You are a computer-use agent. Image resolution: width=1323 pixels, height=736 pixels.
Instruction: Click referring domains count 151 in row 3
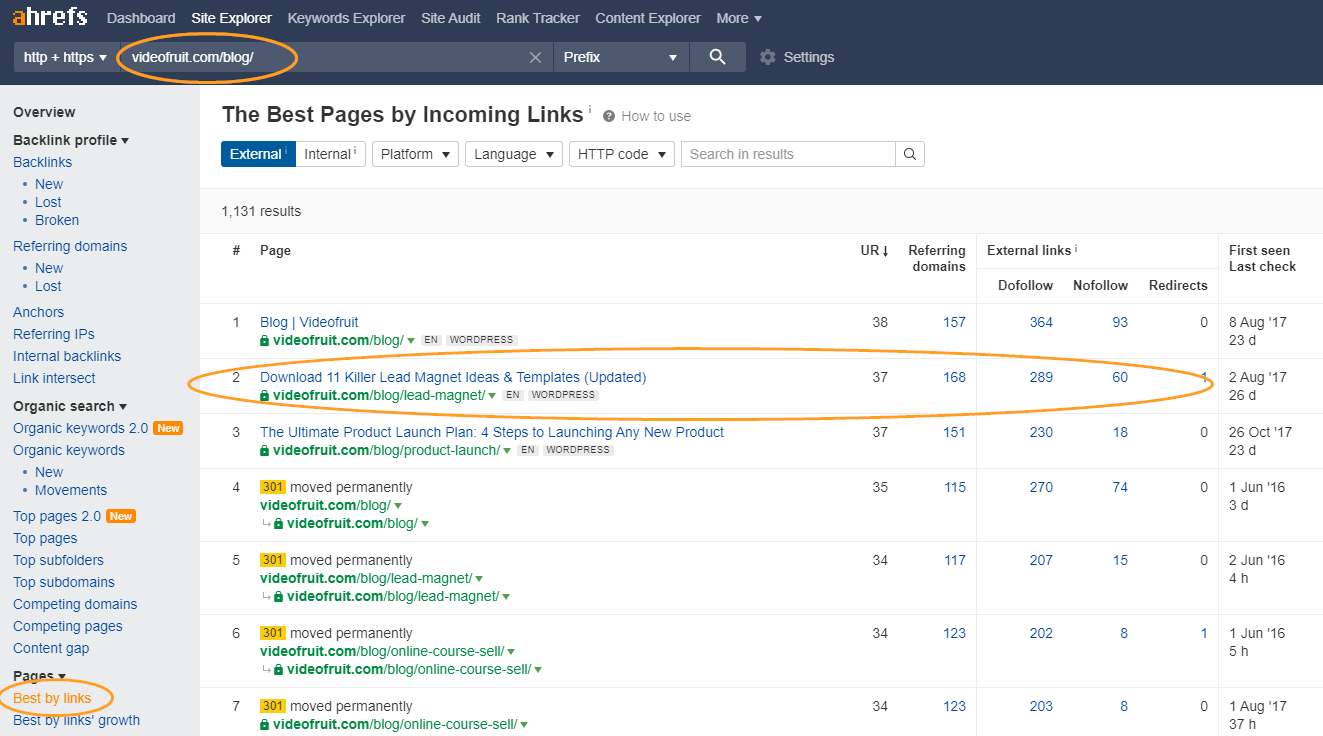pos(954,432)
